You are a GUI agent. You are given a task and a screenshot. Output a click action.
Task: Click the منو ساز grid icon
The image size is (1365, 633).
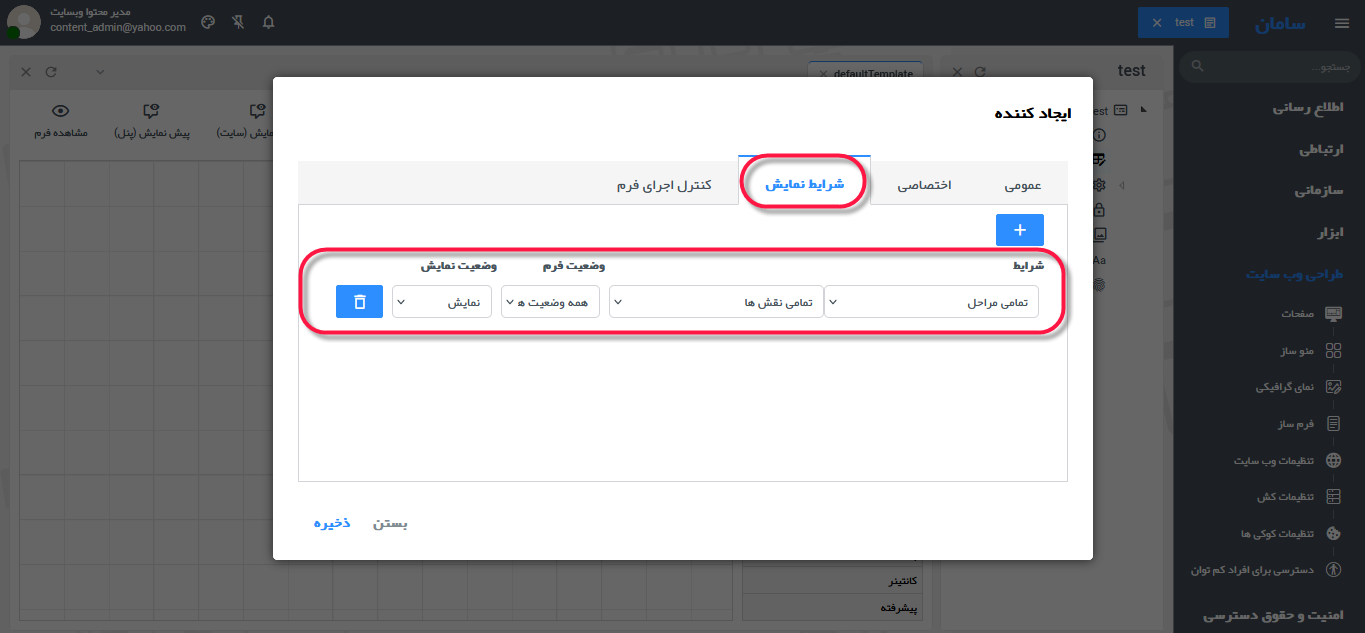(1333, 350)
